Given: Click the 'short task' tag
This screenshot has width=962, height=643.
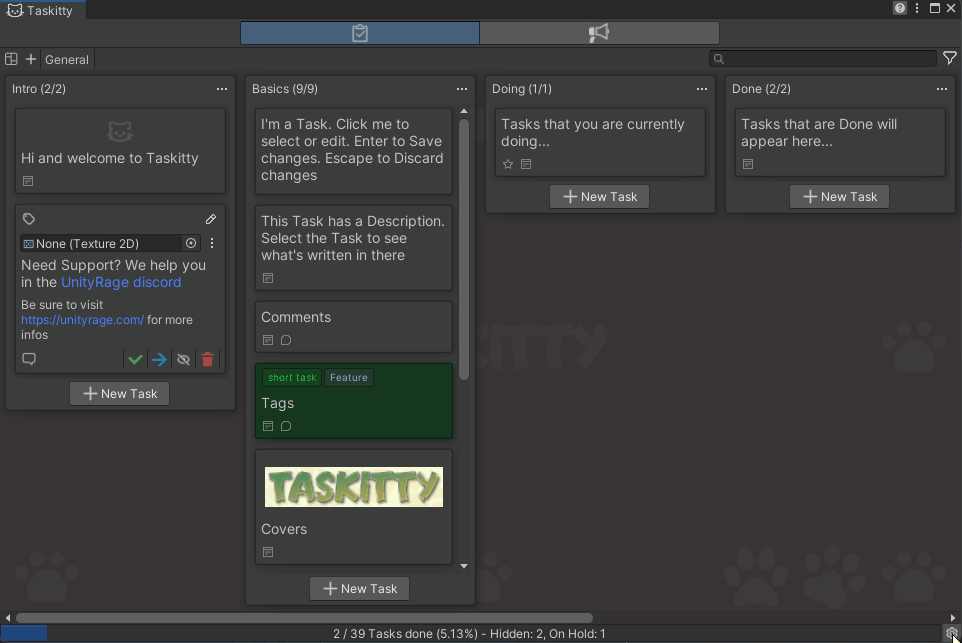Looking at the screenshot, I should coord(292,377).
